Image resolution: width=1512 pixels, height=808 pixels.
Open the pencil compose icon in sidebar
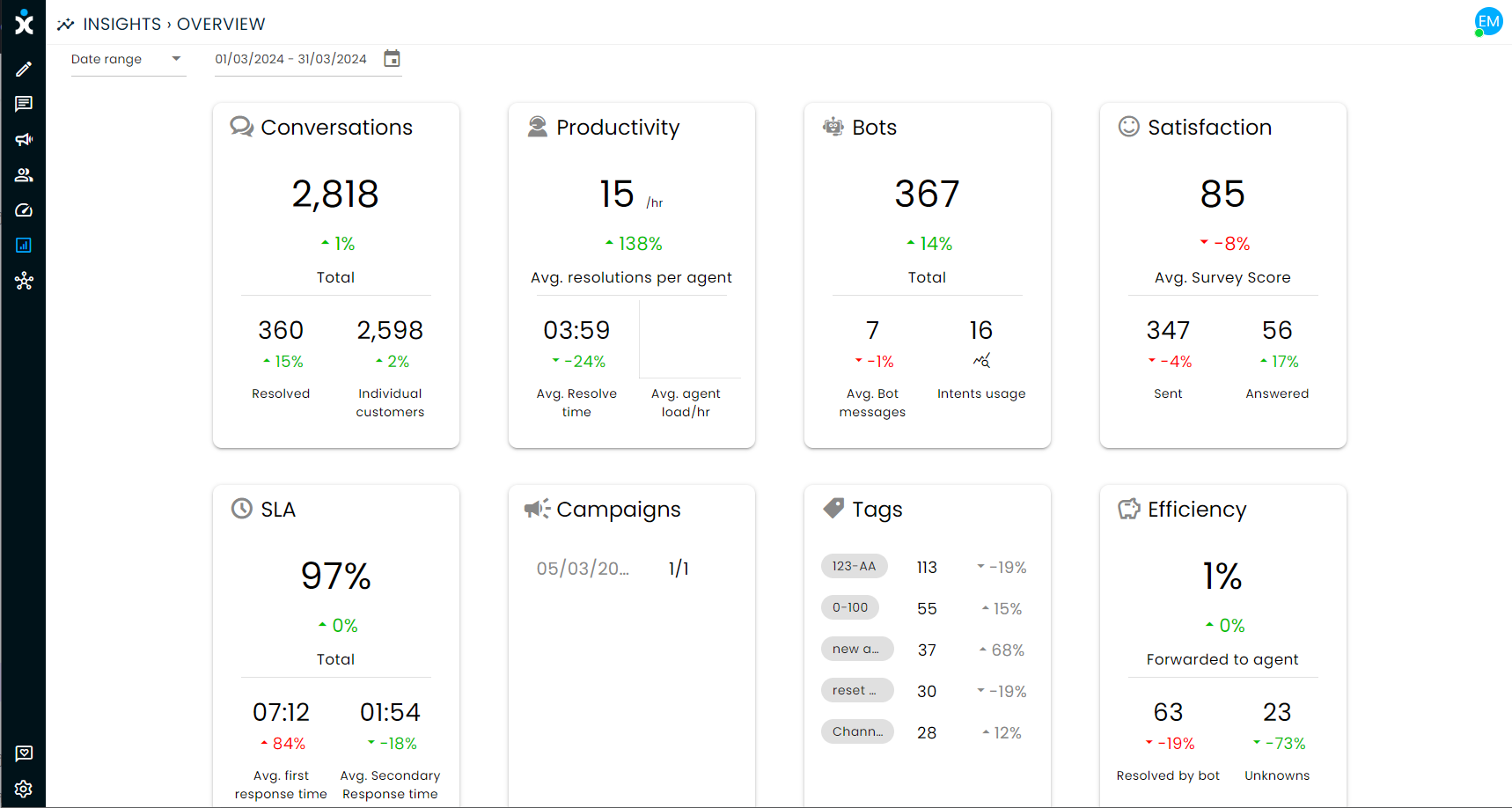(24, 69)
